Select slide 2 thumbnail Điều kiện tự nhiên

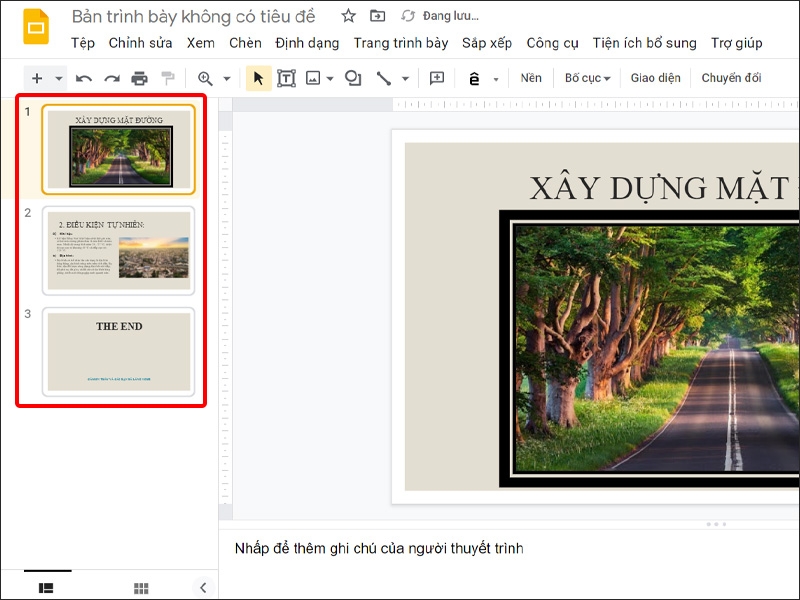point(118,251)
